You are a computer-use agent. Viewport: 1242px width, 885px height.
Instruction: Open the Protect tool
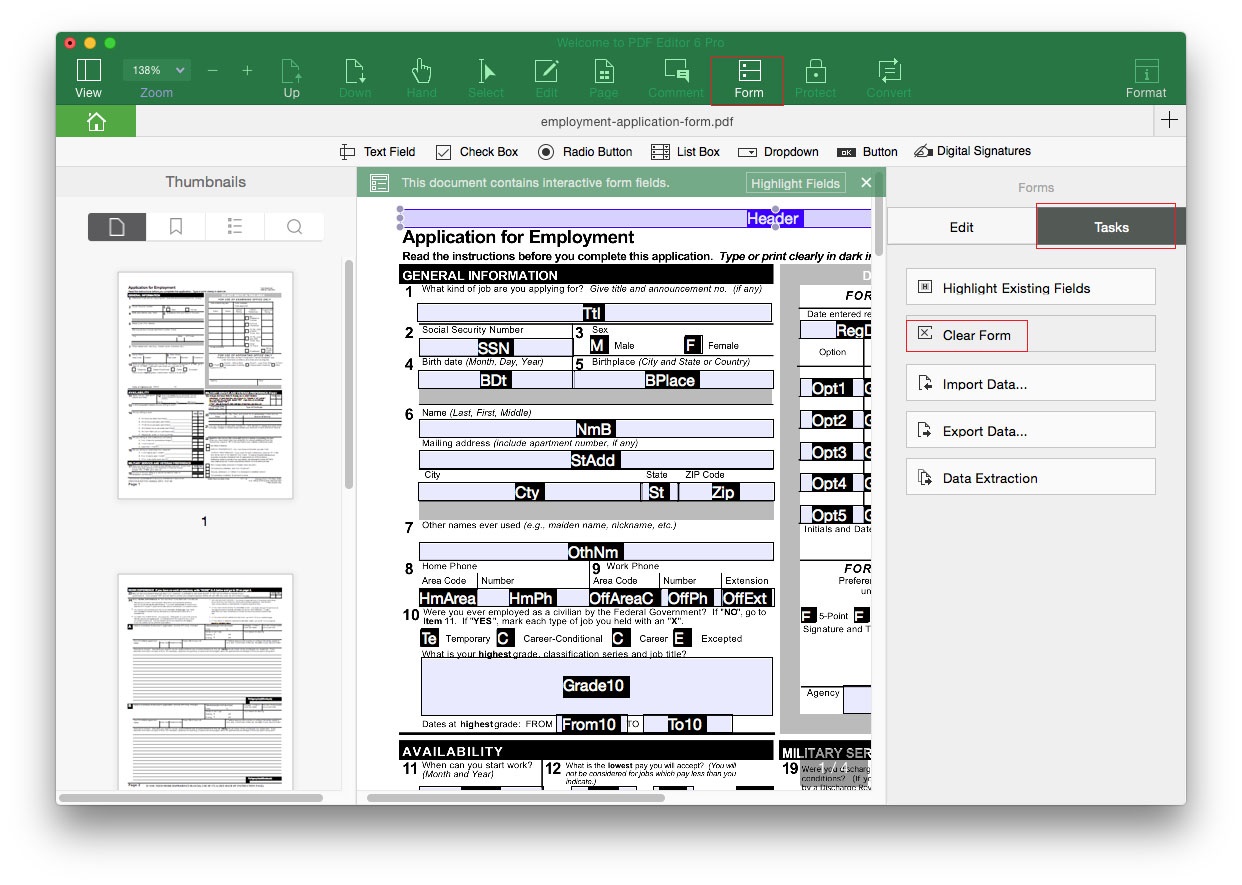coord(815,78)
